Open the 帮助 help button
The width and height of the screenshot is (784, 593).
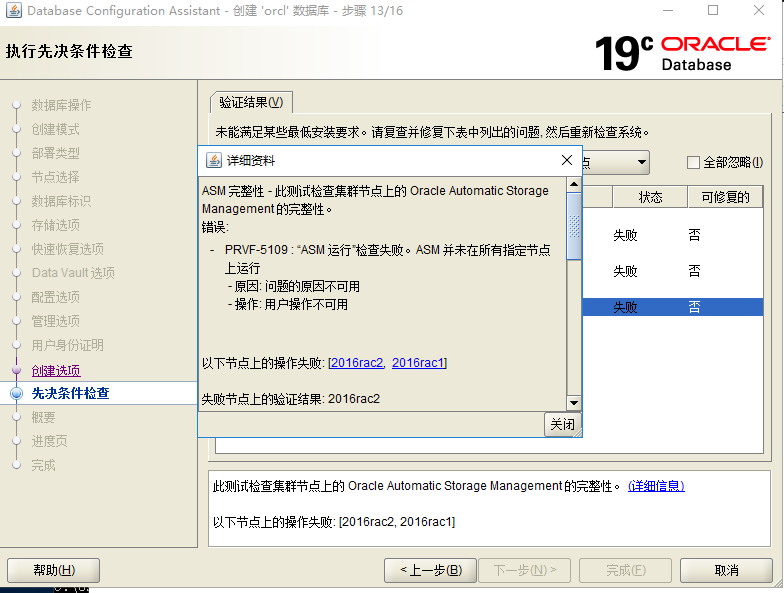pos(53,570)
